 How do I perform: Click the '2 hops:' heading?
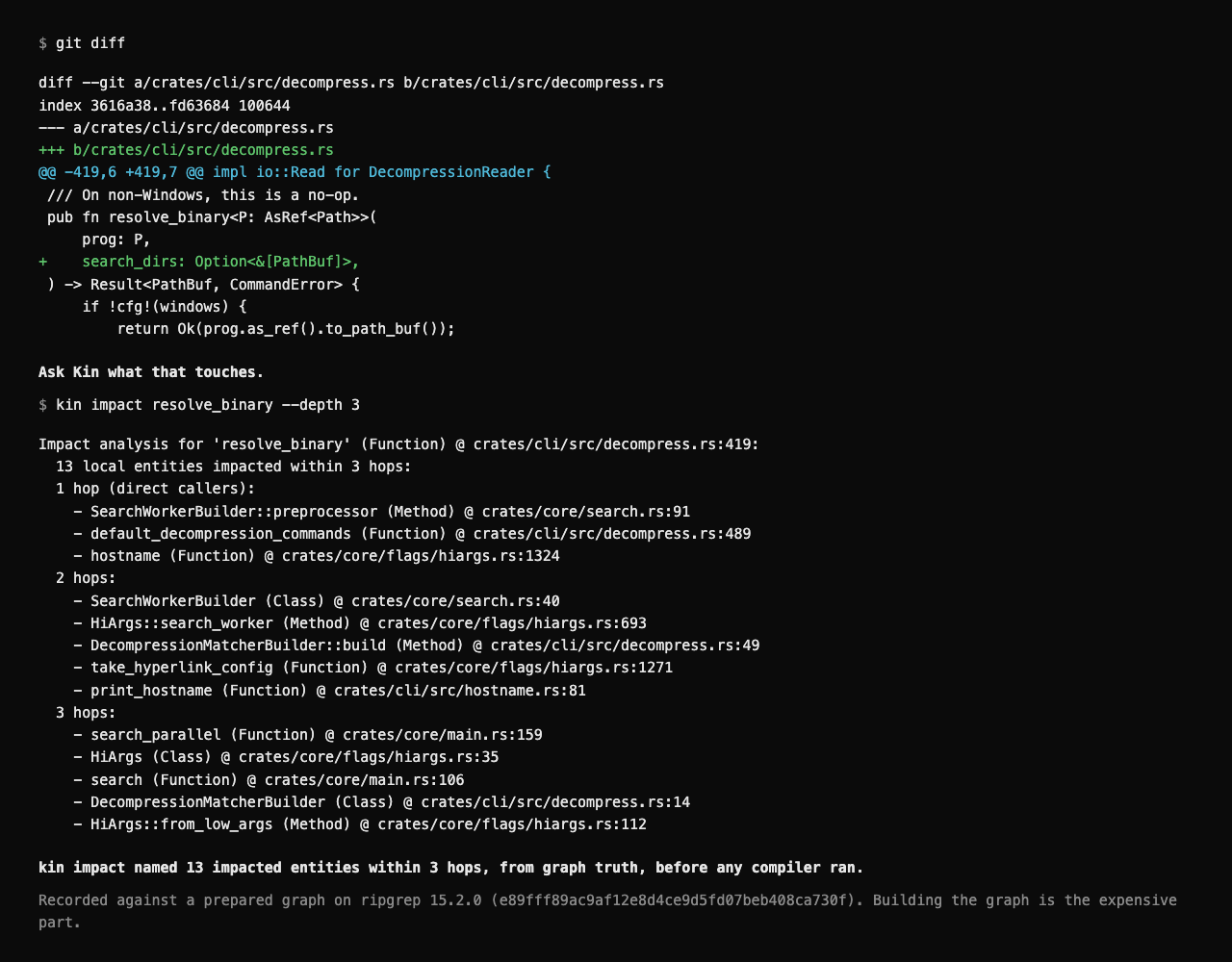click(x=86, y=578)
